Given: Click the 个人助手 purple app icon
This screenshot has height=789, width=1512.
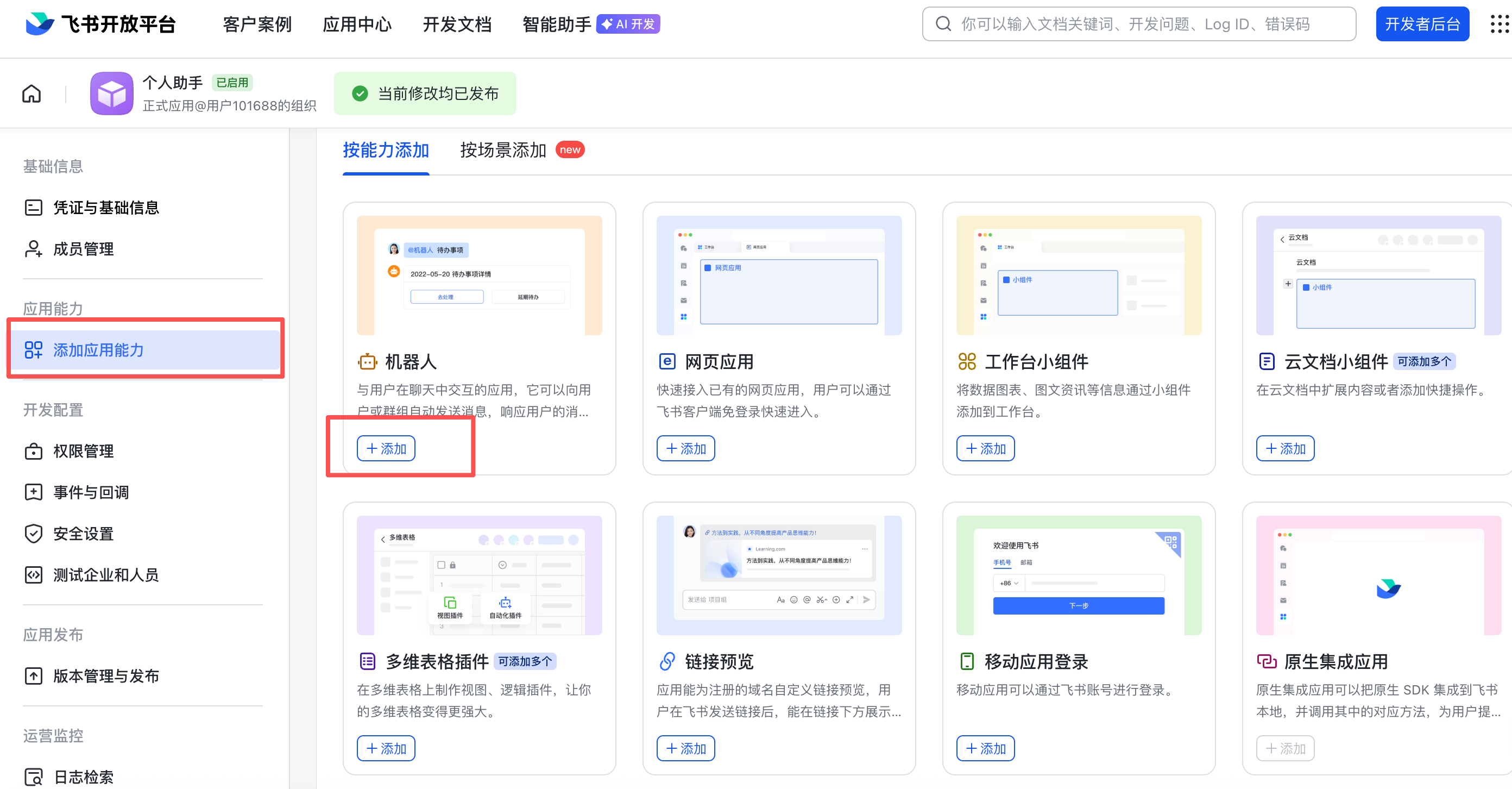Looking at the screenshot, I should click(x=111, y=93).
